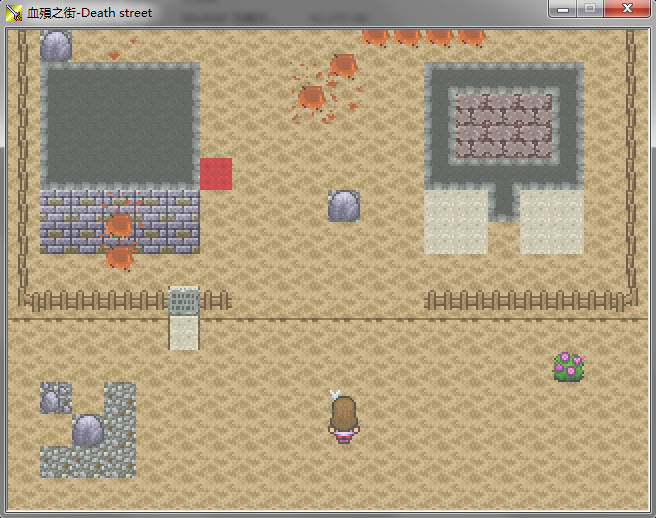Click the orange blob below the brick wall
The width and height of the screenshot is (656, 518).
(120, 258)
